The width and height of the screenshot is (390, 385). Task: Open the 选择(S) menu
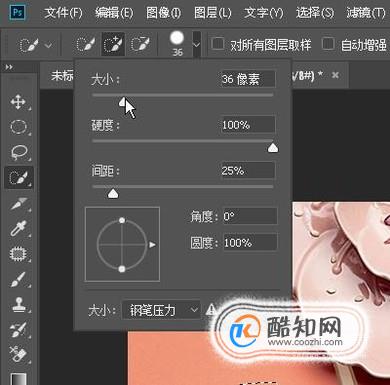click(x=315, y=13)
